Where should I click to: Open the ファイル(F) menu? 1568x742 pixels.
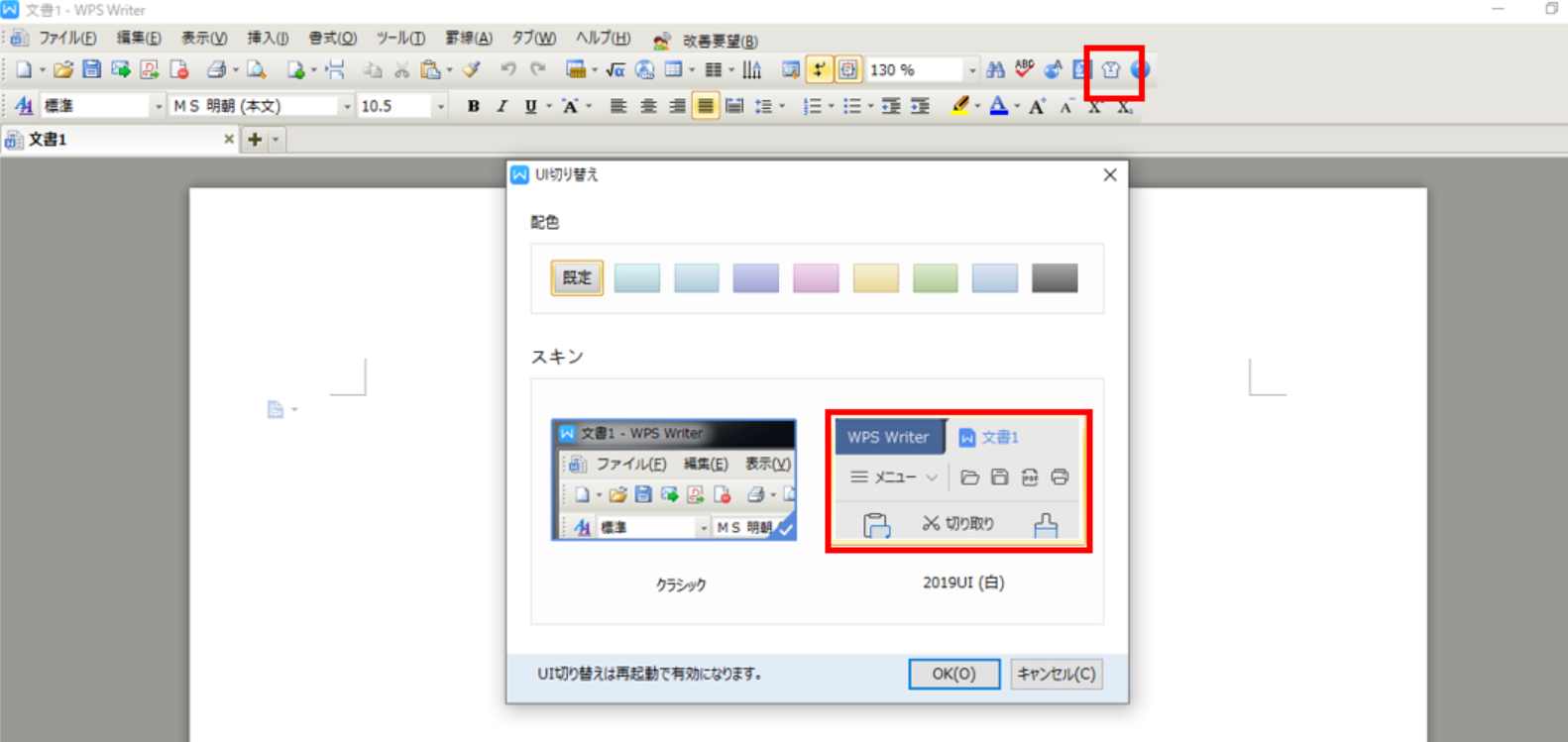pos(67,38)
